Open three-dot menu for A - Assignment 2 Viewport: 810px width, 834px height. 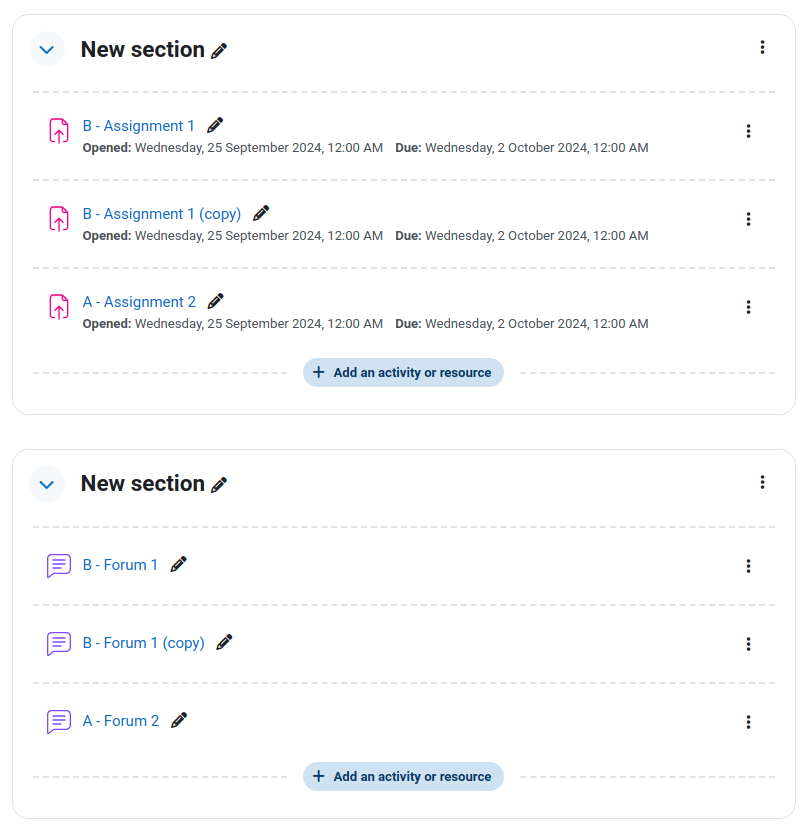click(748, 307)
